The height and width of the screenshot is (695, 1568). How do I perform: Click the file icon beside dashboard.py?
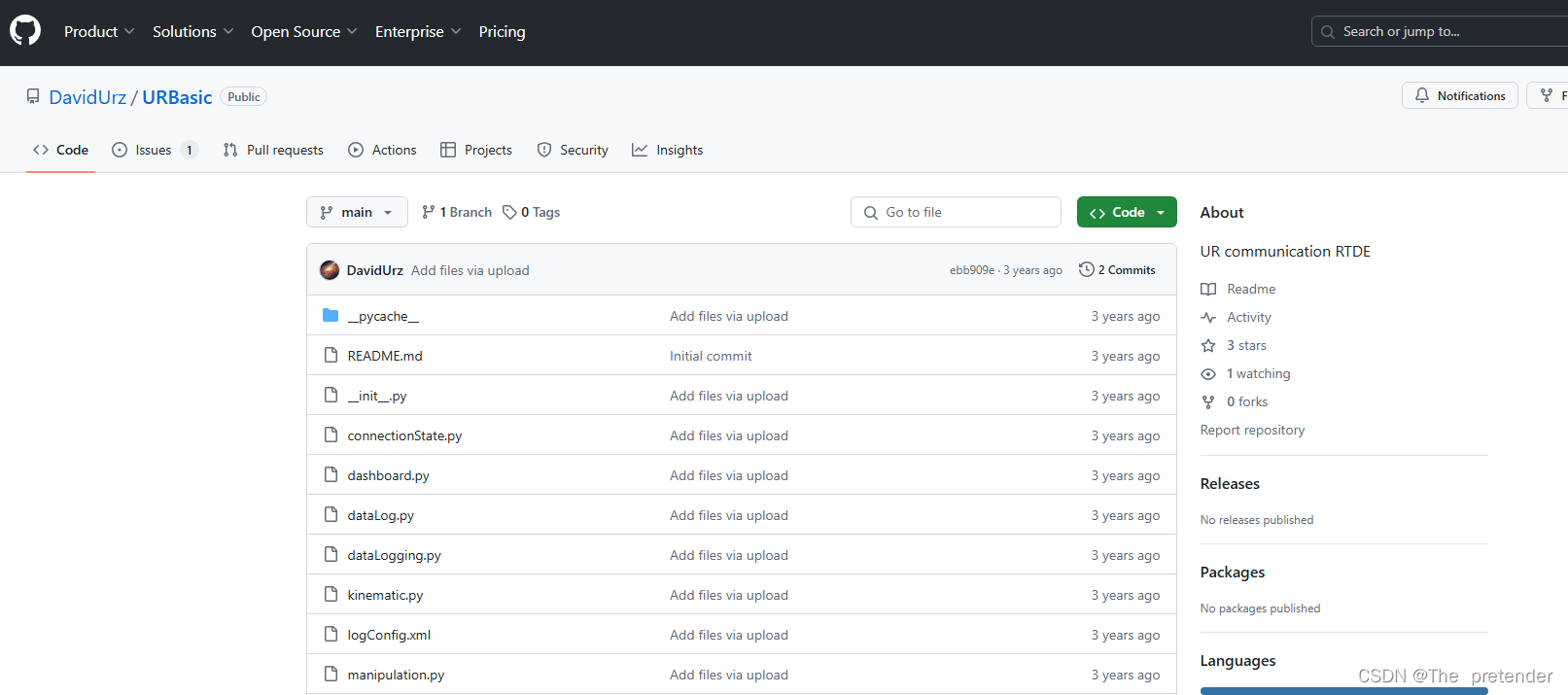[331, 474]
